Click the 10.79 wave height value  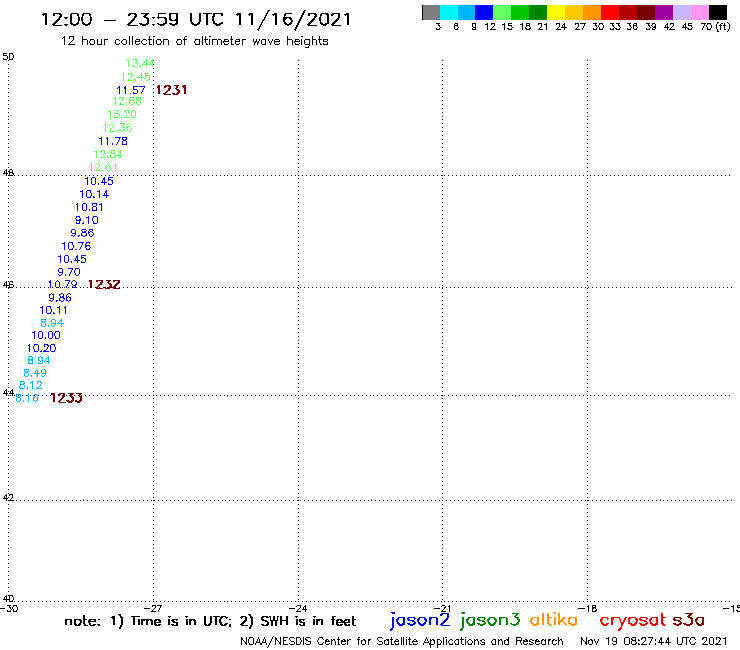62,284
